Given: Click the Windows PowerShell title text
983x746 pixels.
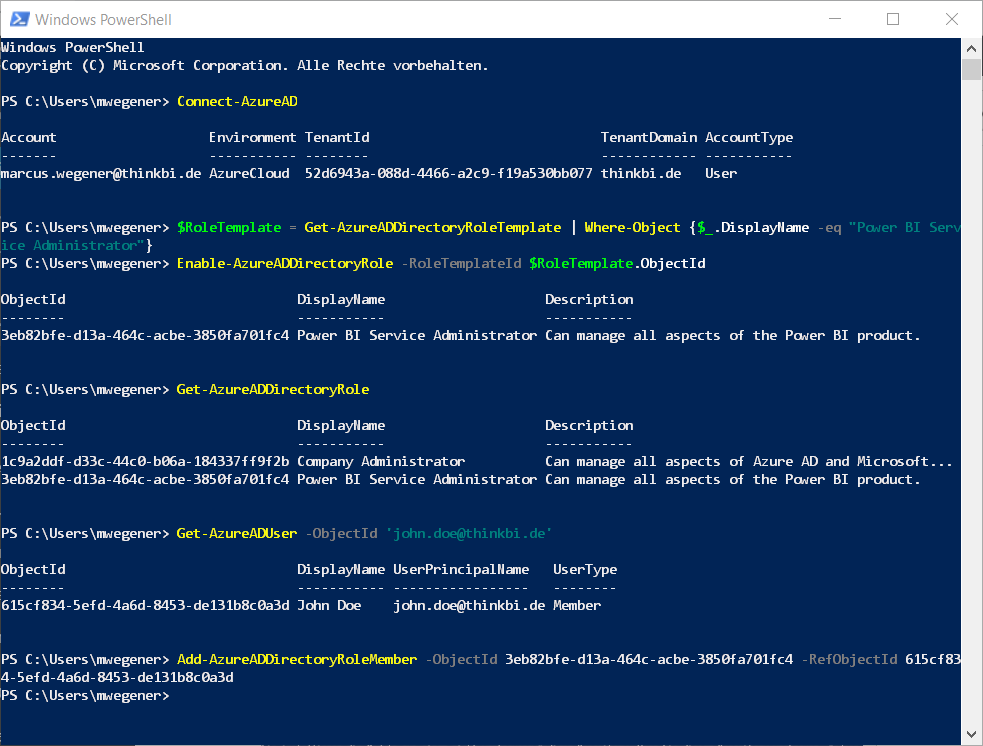Looking at the screenshot, I should pyautogui.click(x=103, y=19).
